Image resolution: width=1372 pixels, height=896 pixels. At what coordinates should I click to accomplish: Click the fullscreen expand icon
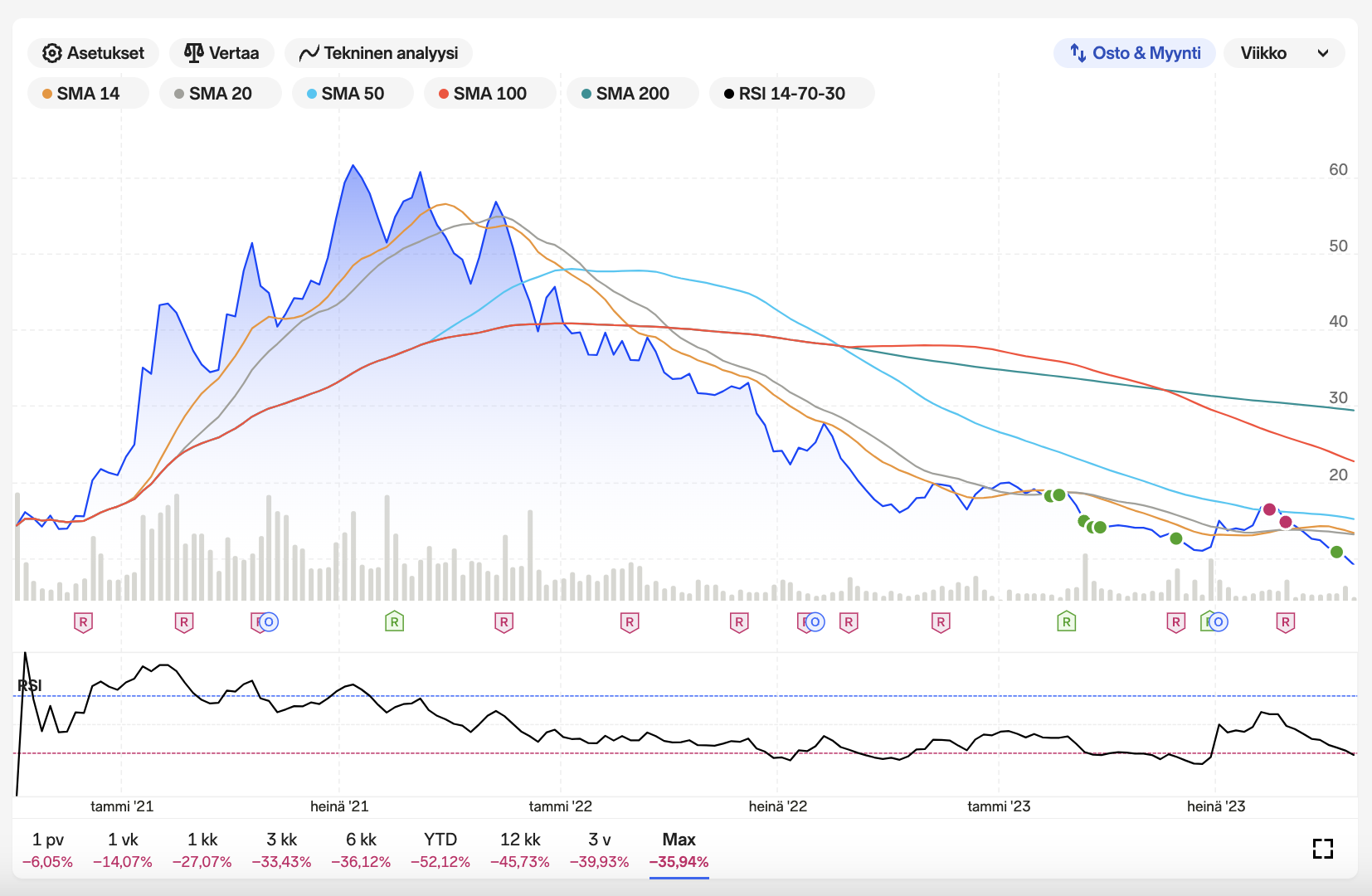(x=1322, y=849)
